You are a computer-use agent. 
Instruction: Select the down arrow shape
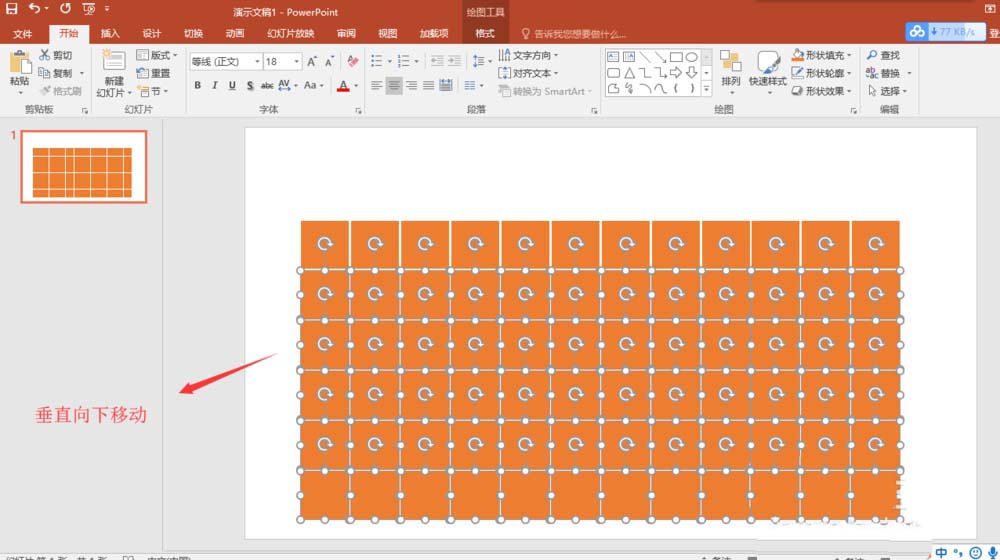pos(691,73)
